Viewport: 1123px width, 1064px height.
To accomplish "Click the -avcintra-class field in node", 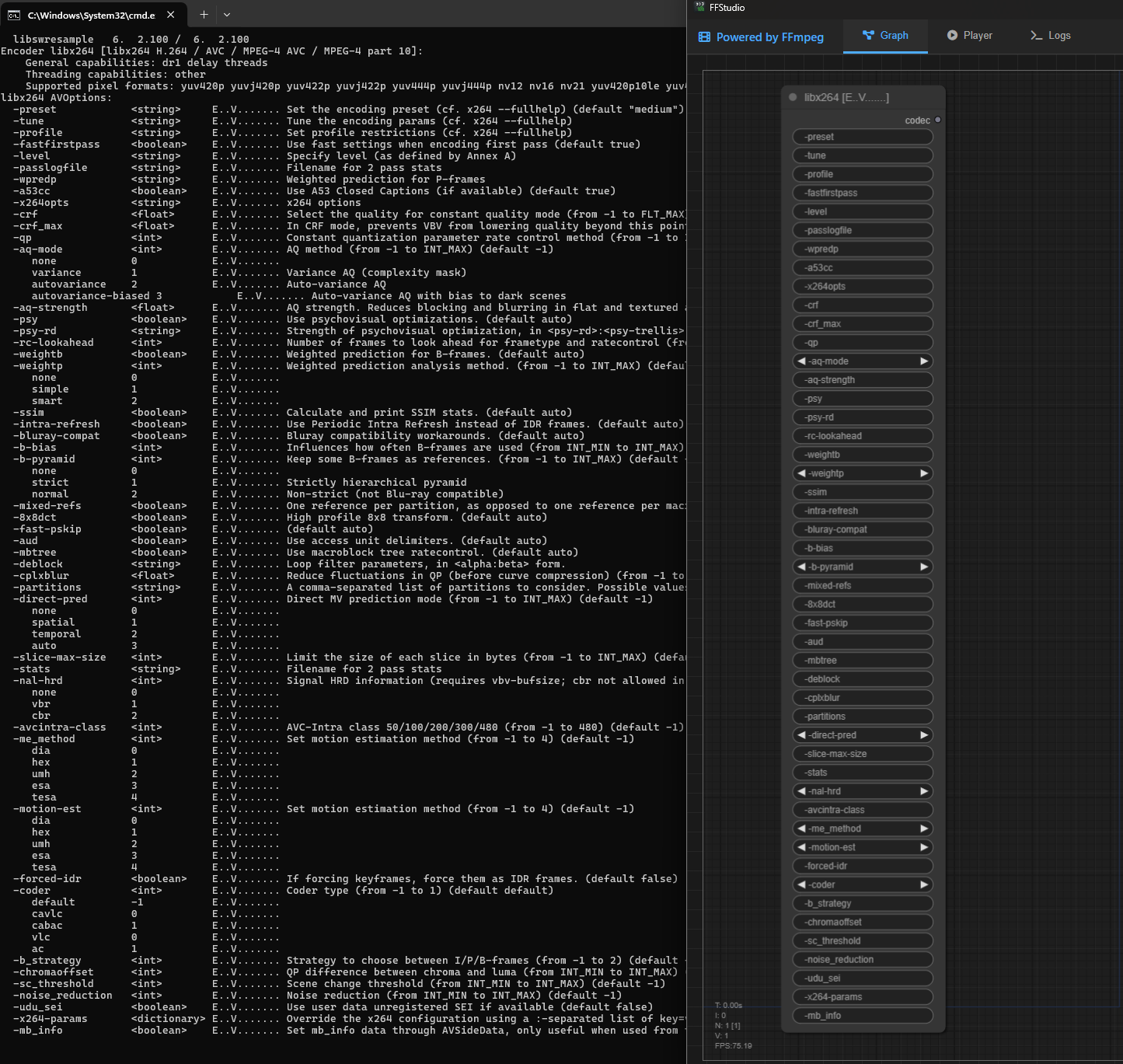I will coord(863,810).
